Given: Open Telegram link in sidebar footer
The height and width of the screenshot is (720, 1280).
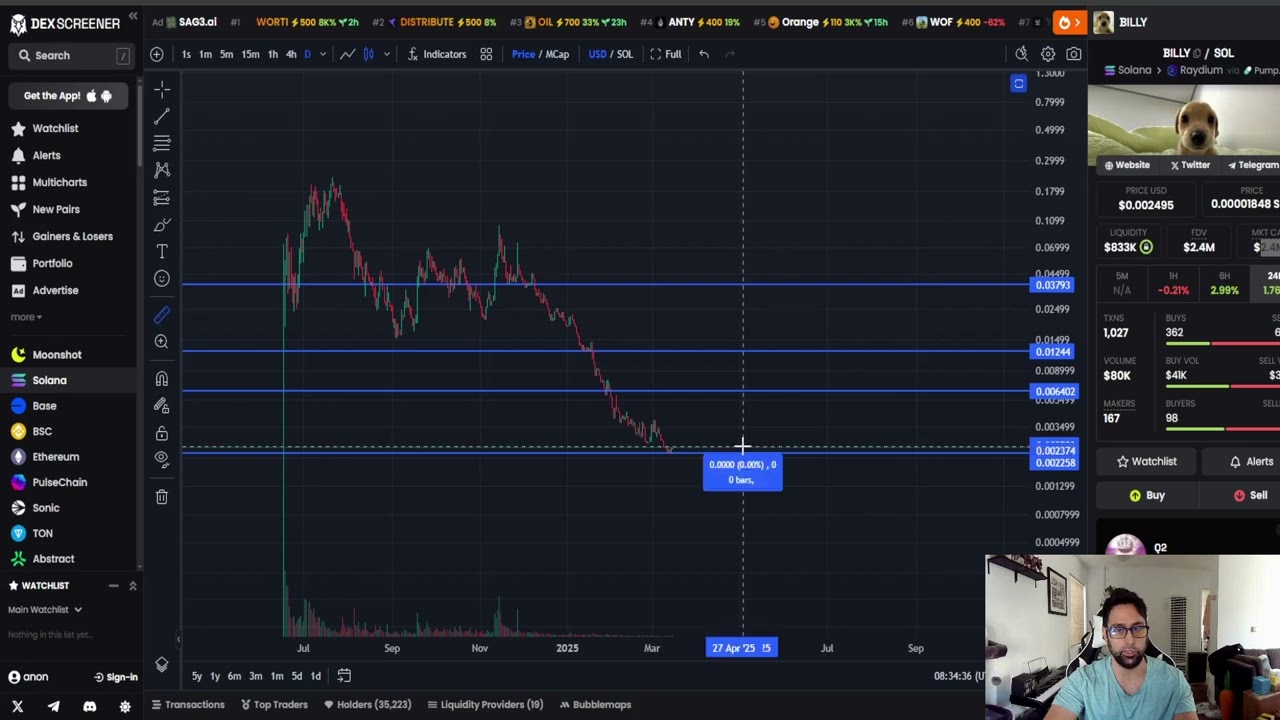Looking at the screenshot, I should click(x=53, y=707).
